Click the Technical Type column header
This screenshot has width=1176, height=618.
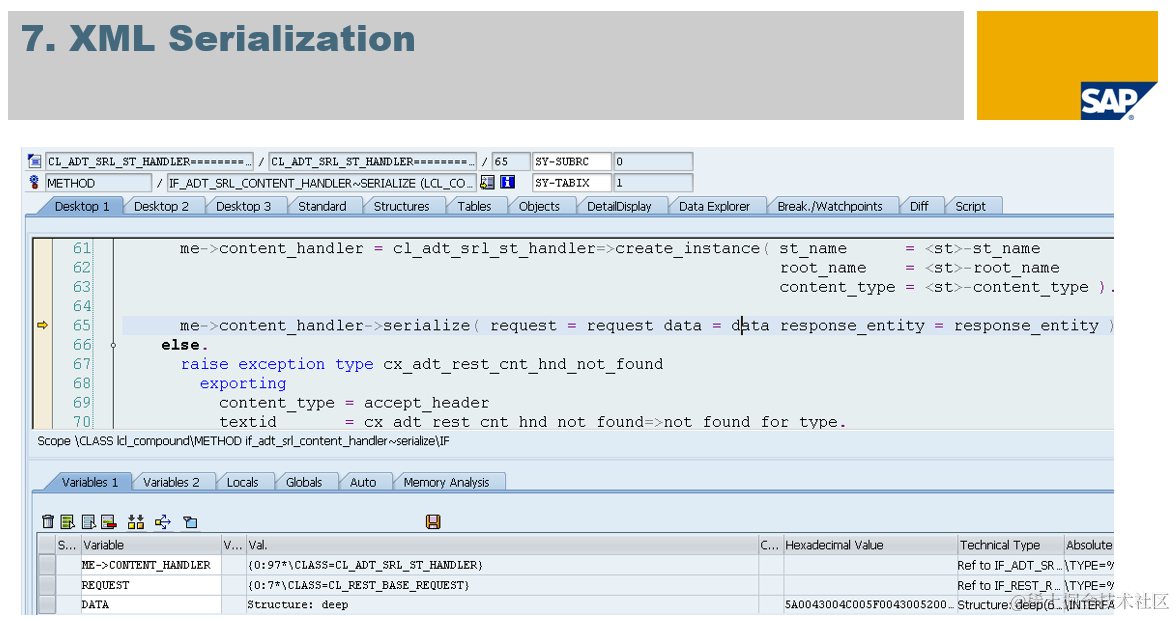1010,545
